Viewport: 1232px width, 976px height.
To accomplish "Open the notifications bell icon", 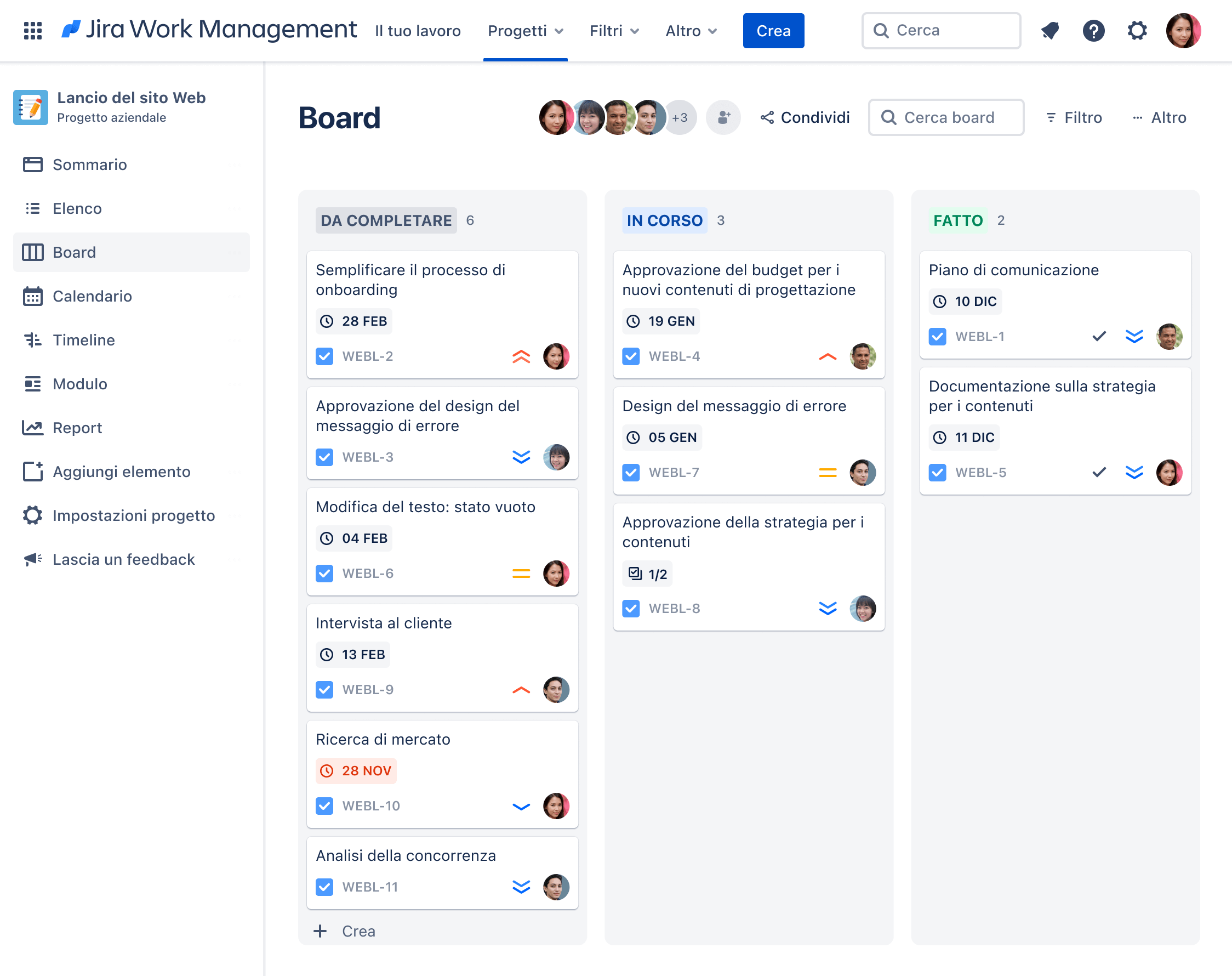I will click(1050, 30).
